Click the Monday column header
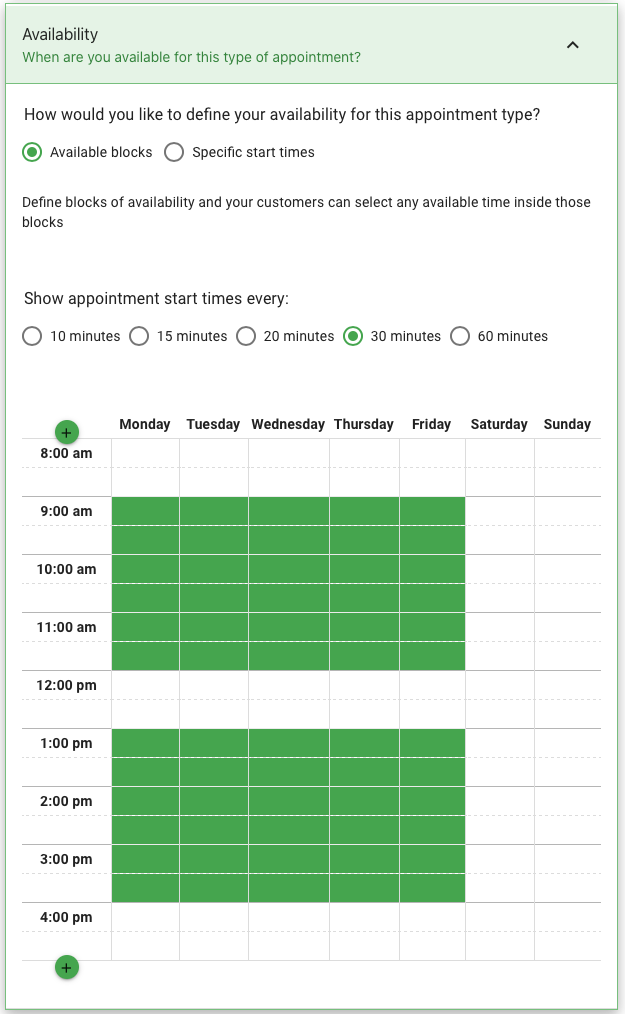 (x=145, y=424)
